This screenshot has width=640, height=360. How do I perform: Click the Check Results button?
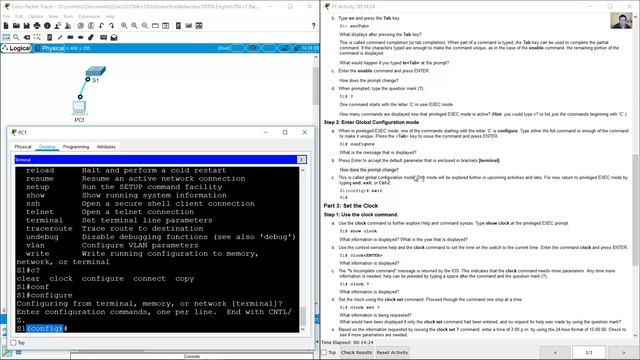point(356,352)
